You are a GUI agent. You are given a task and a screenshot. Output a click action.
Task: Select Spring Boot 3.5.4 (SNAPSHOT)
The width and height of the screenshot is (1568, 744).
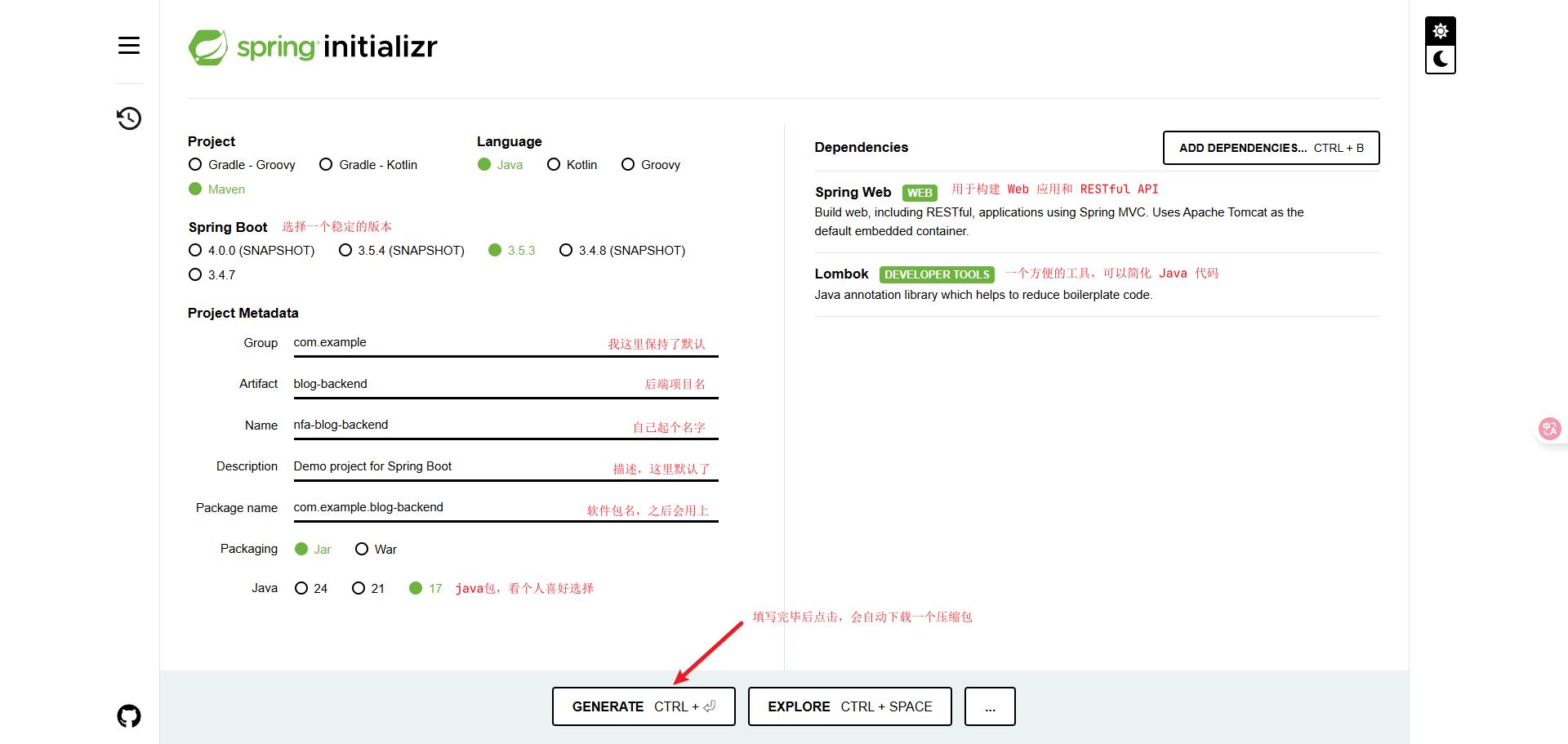402,251
